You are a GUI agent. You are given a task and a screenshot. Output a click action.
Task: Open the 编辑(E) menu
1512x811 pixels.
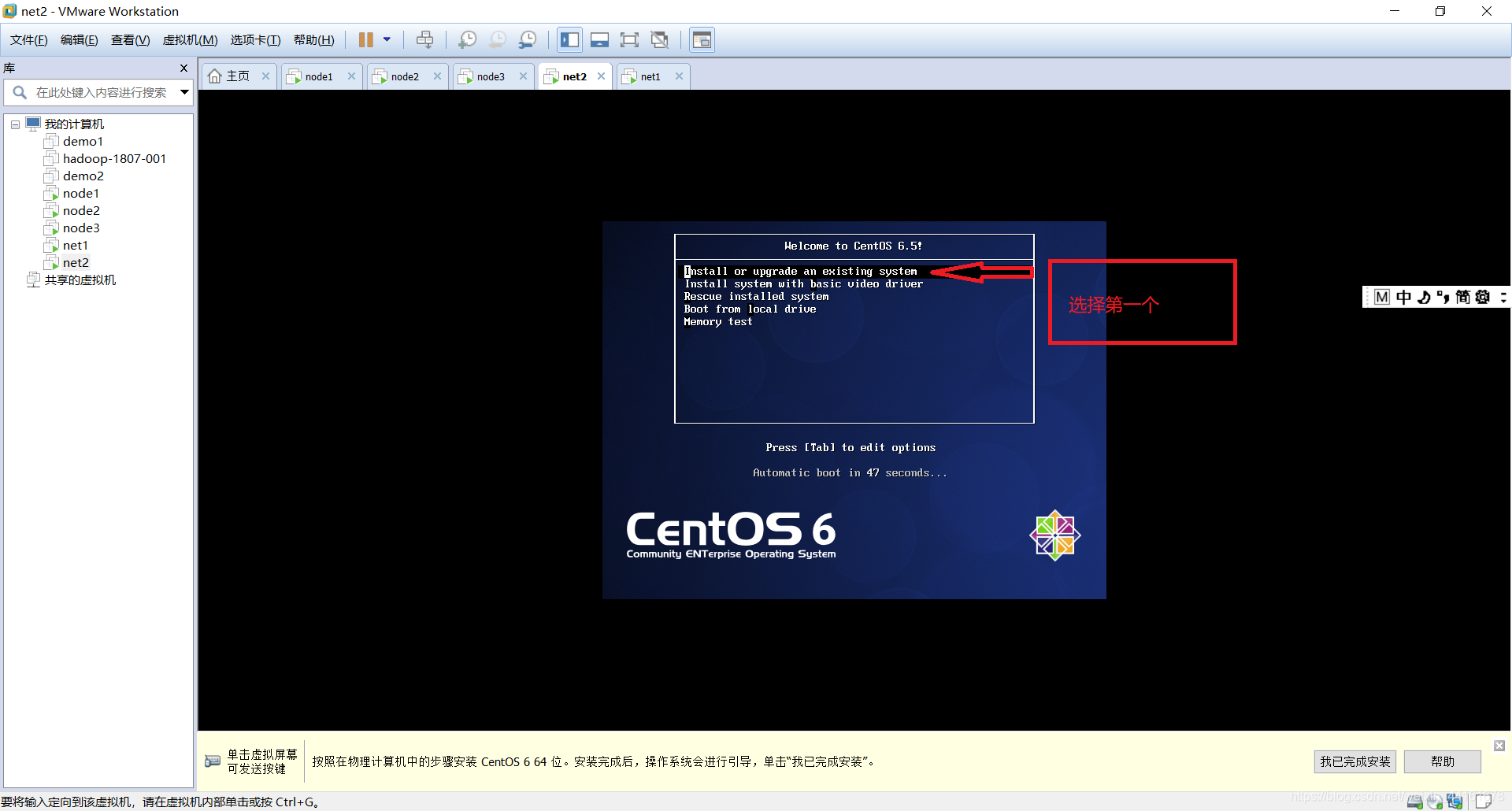point(80,40)
